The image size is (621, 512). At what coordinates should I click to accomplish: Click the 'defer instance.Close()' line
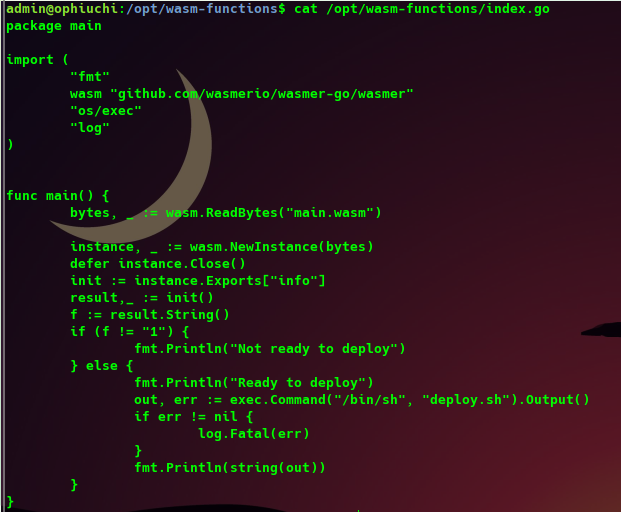(158, 264)
